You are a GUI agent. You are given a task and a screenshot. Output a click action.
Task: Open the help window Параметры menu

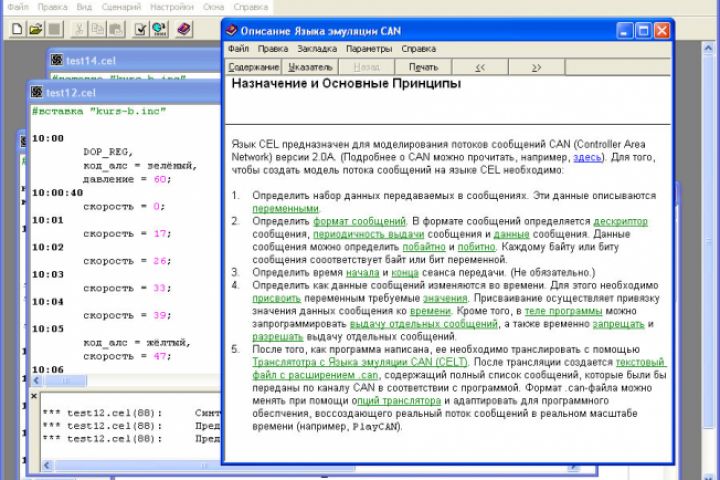(369, 49)
